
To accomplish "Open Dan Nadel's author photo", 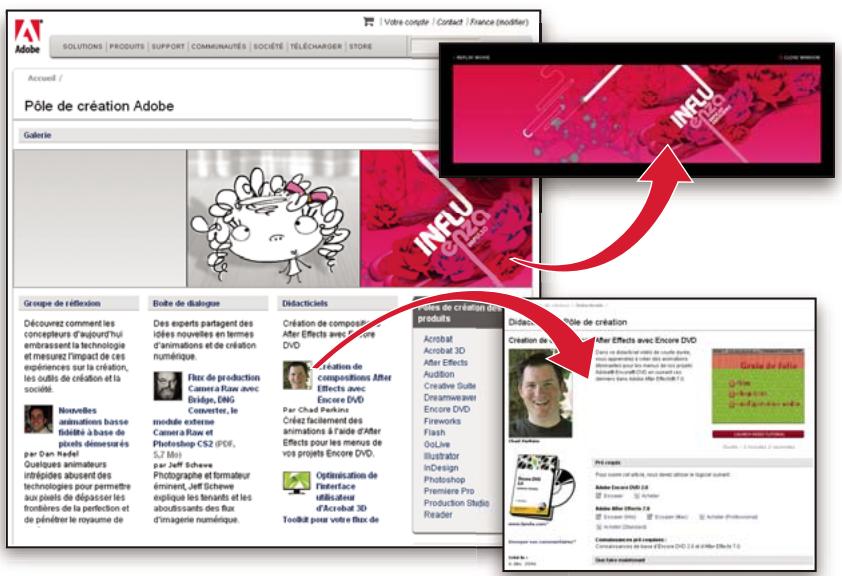I will click(39, 419).
